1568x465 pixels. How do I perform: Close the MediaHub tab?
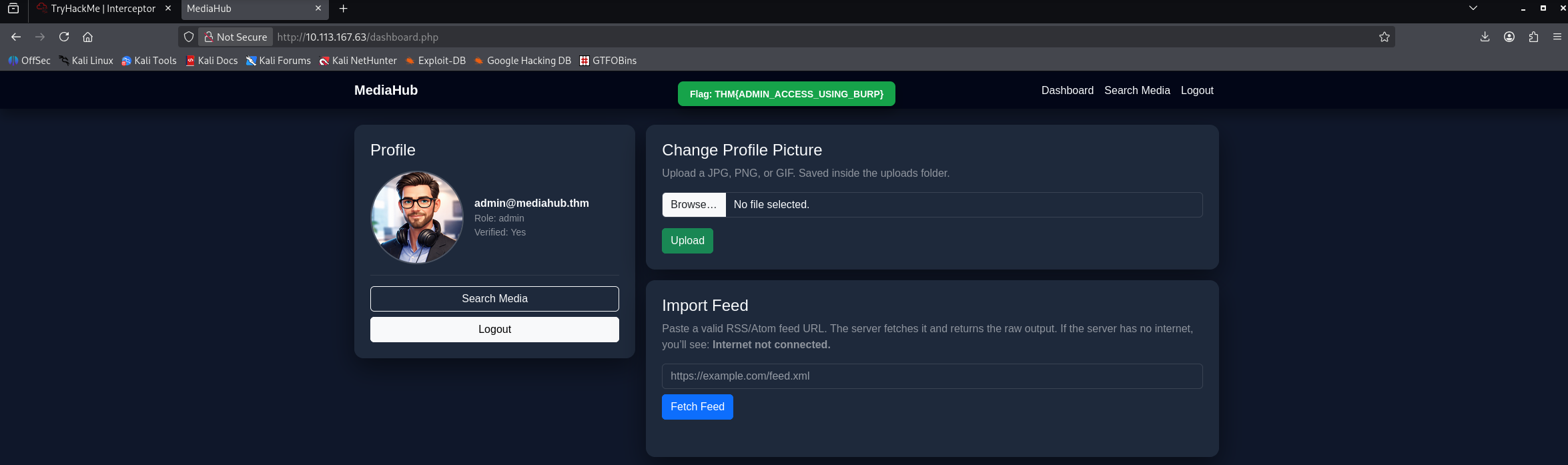tap(318, 8)
